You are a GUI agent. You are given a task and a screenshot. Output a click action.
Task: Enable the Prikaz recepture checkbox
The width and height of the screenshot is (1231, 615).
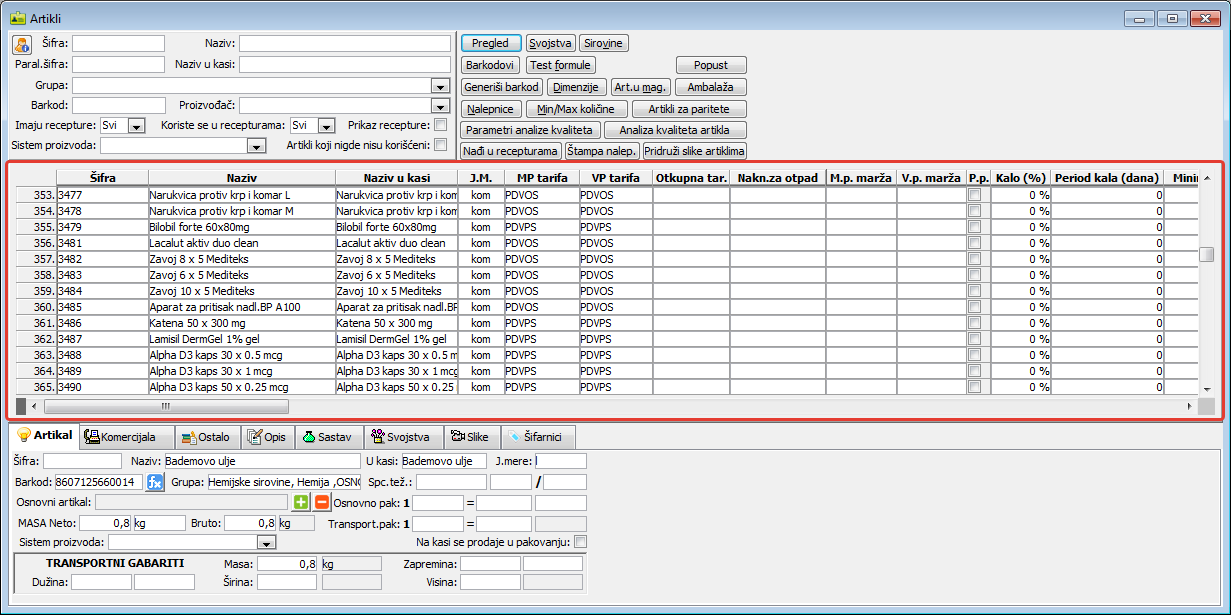[x=441, y=125]
